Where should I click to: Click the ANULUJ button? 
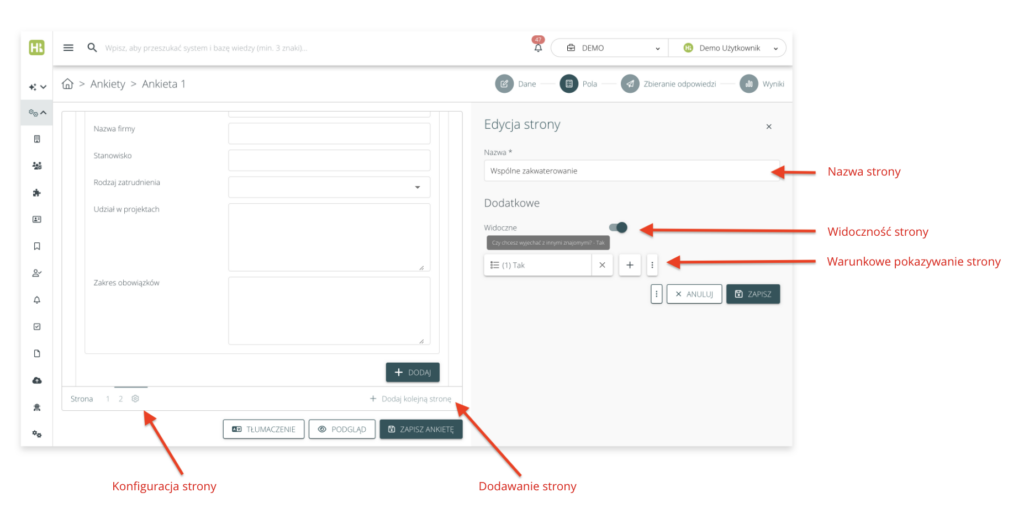[x=693, y=294]
